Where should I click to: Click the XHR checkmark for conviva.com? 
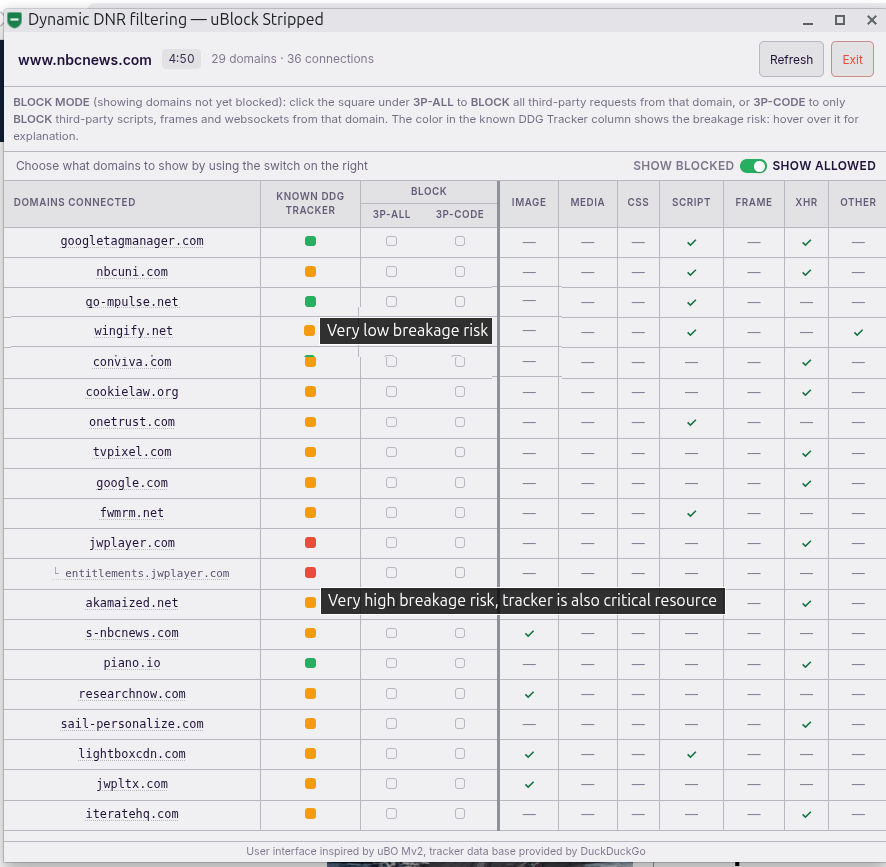pyautogui.click(x=807, y=362)
